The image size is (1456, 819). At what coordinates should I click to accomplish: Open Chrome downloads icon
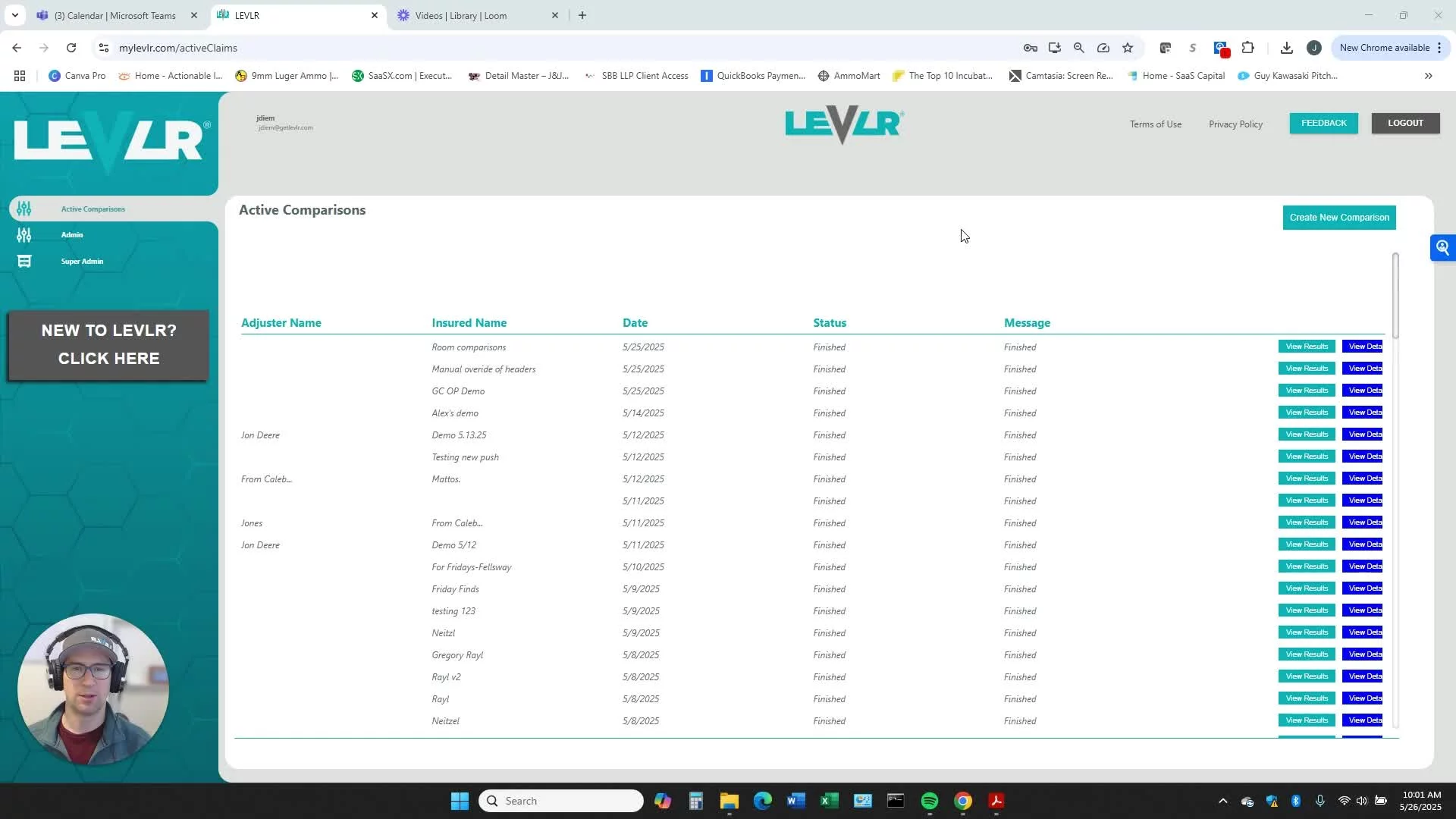1286,48
